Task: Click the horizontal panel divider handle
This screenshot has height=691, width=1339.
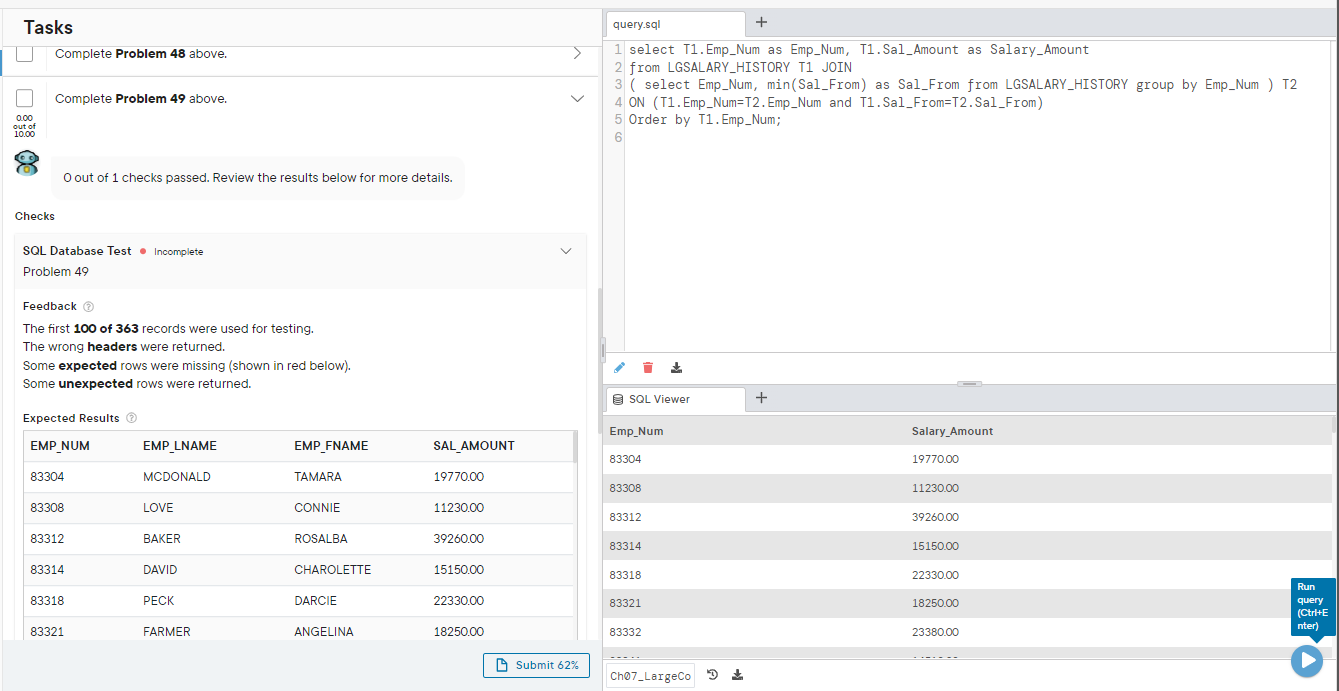Action: (970, 383)
